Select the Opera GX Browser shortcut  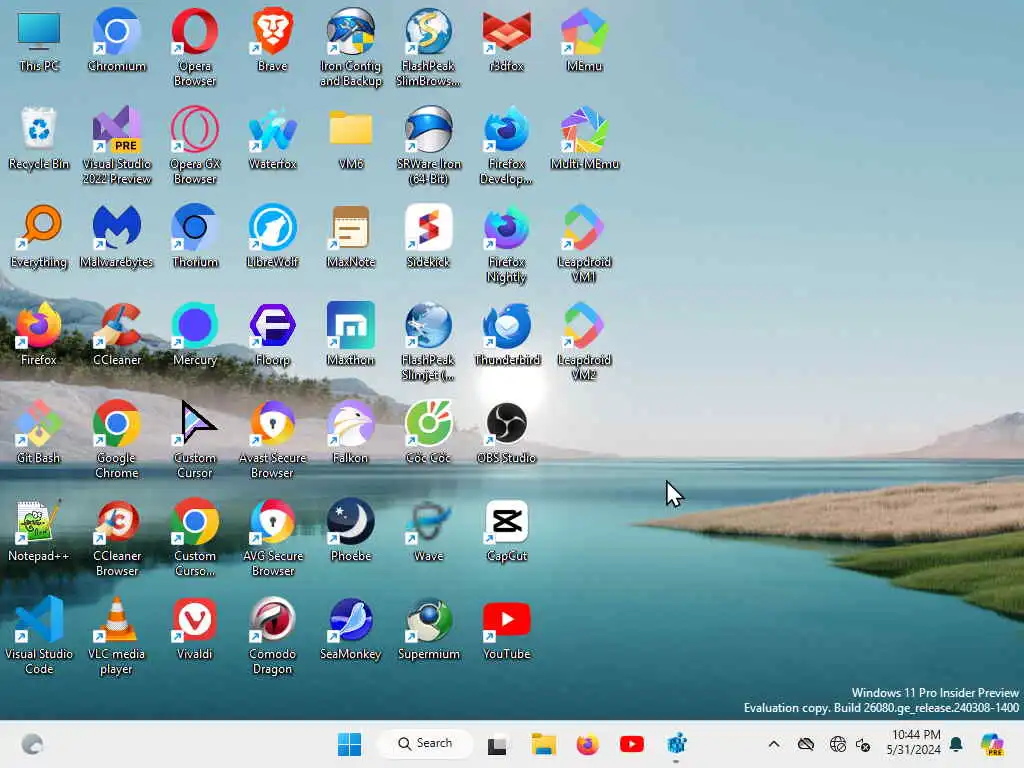pyautogui.click(x=195, y=146)
